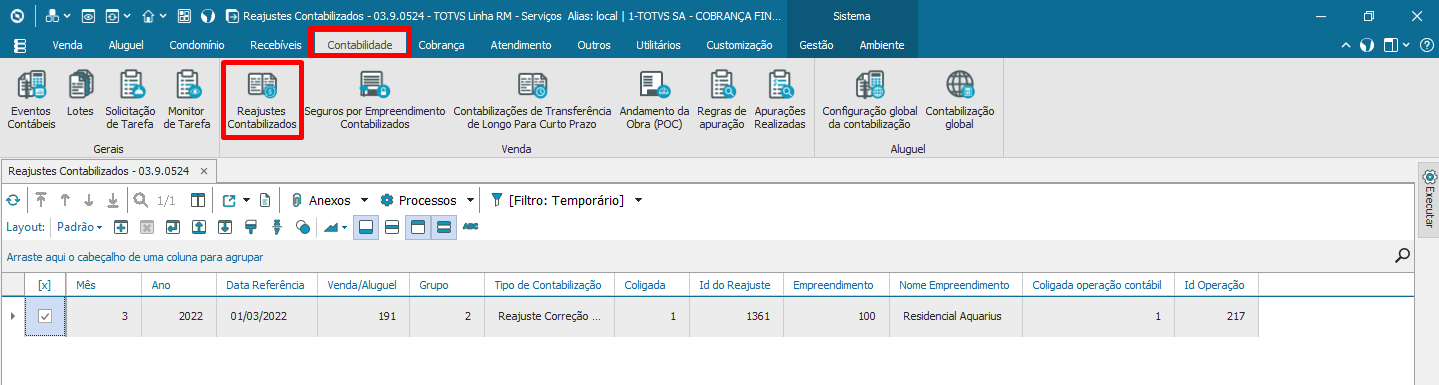
Task: Close the Reajustes Contabilizados document tab
Action: point(203,171)
